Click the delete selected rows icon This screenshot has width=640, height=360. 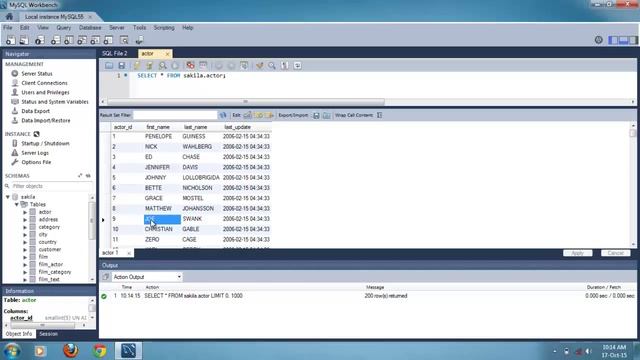point(270,115)
